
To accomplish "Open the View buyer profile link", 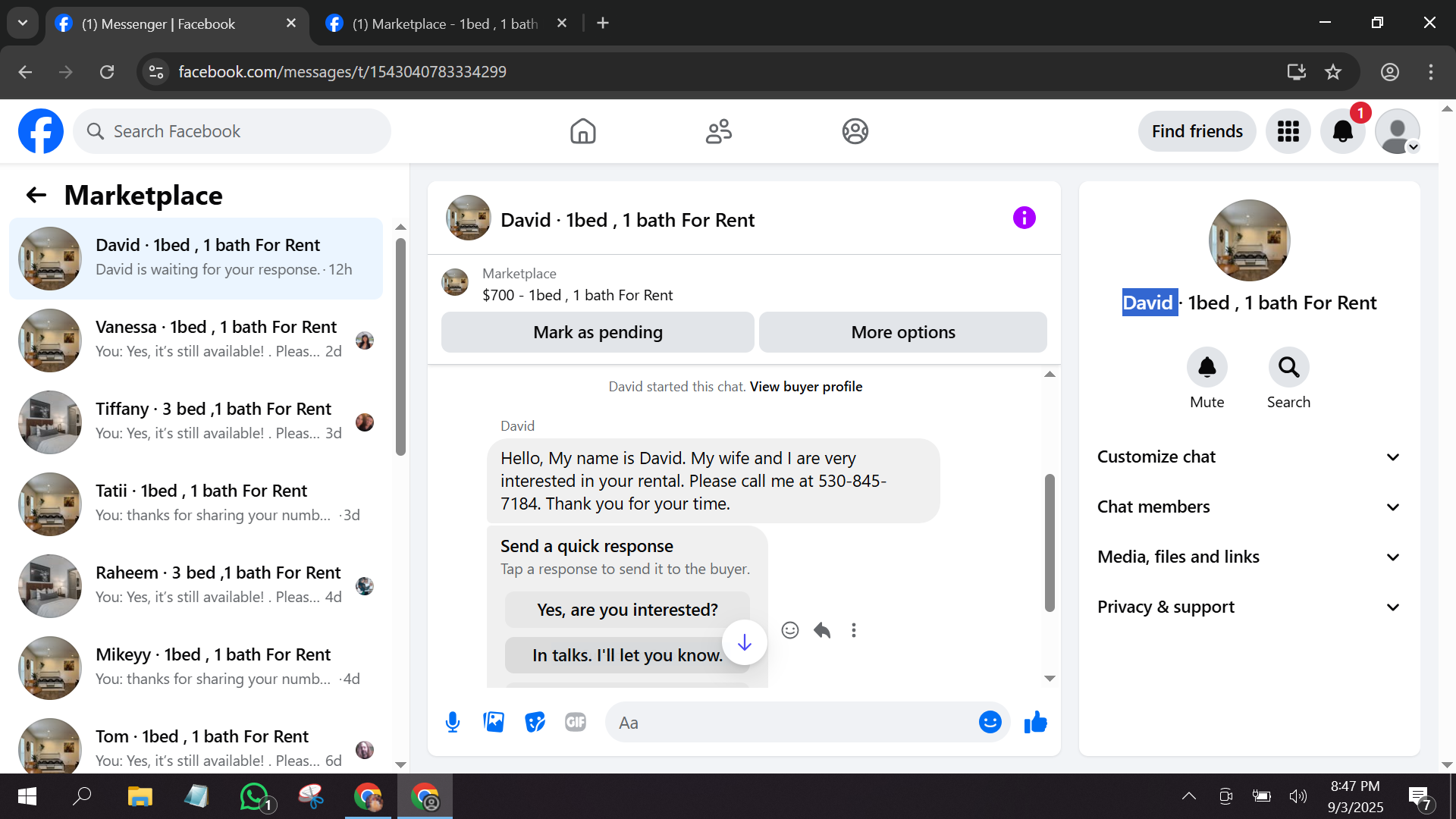I will coord(806,387).
